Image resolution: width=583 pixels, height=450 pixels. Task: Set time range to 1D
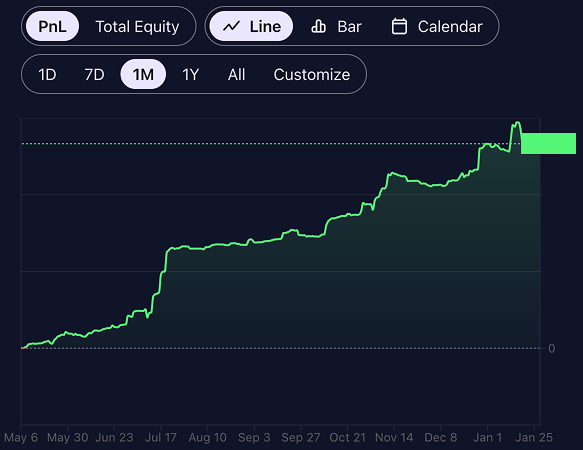pyautogui.click(x=47, y=74)
